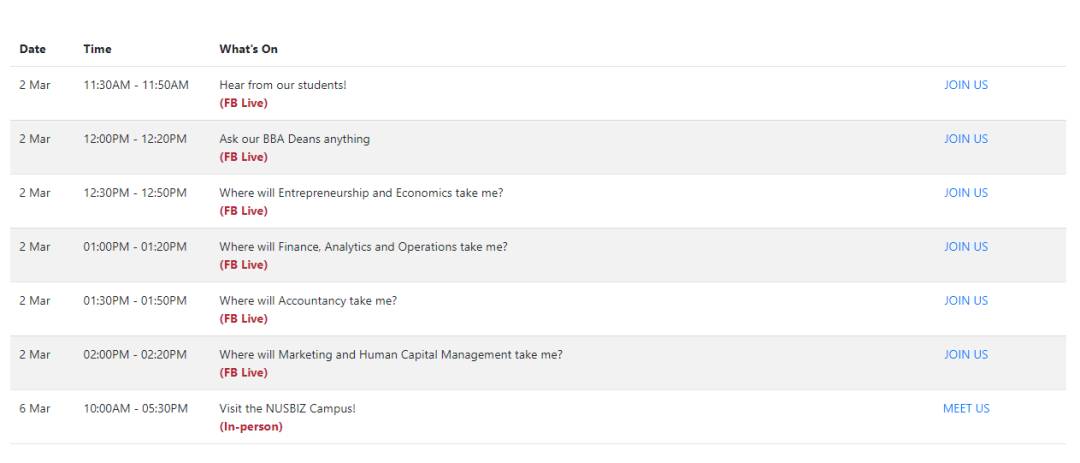Select the "Ask our BBA Deans anything" title

coord(294,140)
